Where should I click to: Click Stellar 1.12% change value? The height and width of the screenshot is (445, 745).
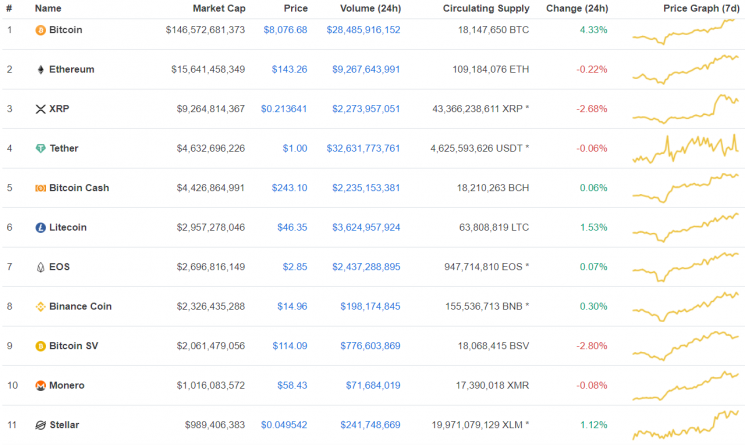click(593, 425)
